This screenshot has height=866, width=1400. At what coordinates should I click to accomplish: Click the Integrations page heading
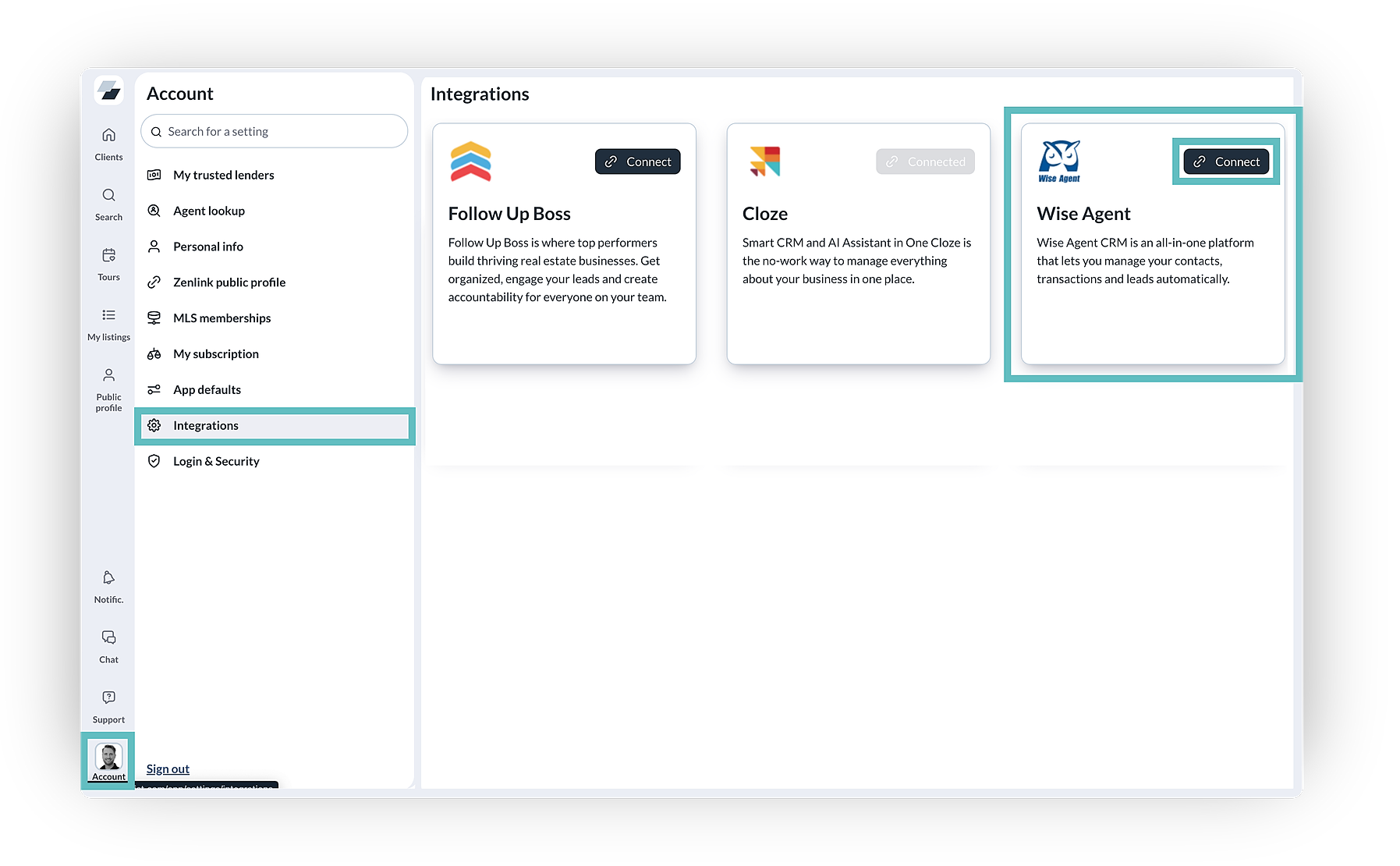(x=480, y=94)
